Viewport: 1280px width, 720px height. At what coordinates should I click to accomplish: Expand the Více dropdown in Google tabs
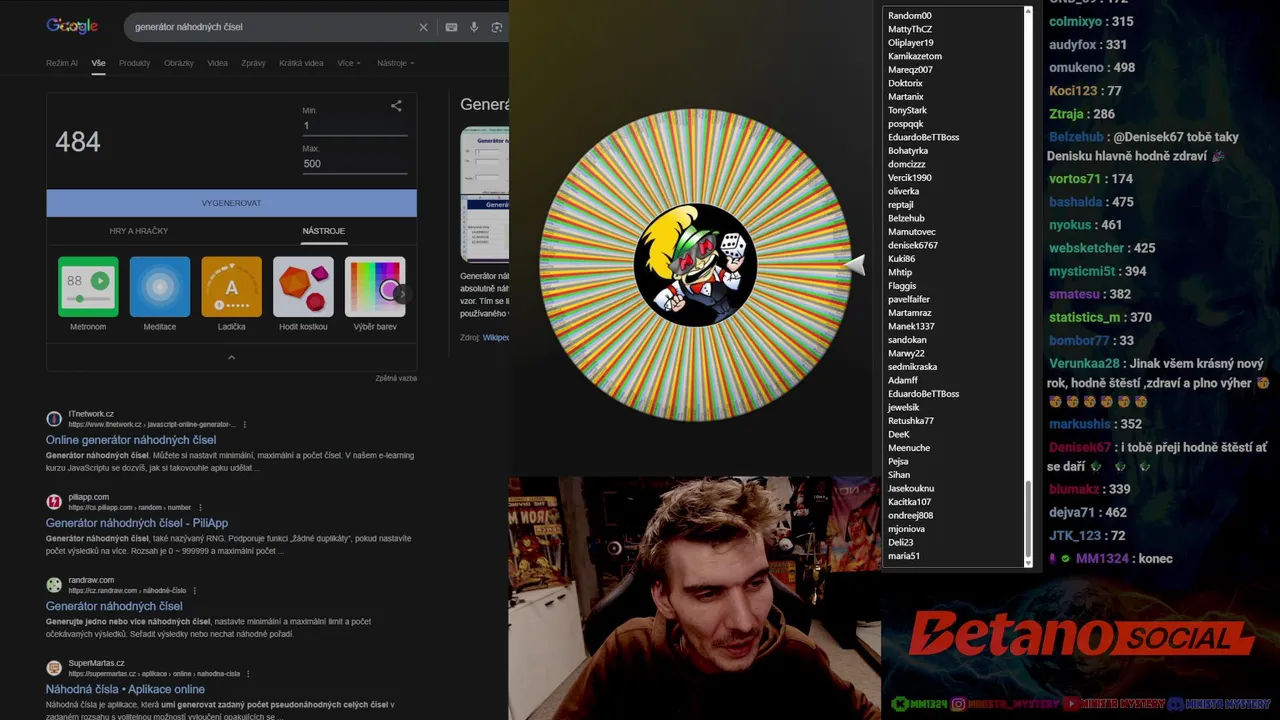click(349, 63)
